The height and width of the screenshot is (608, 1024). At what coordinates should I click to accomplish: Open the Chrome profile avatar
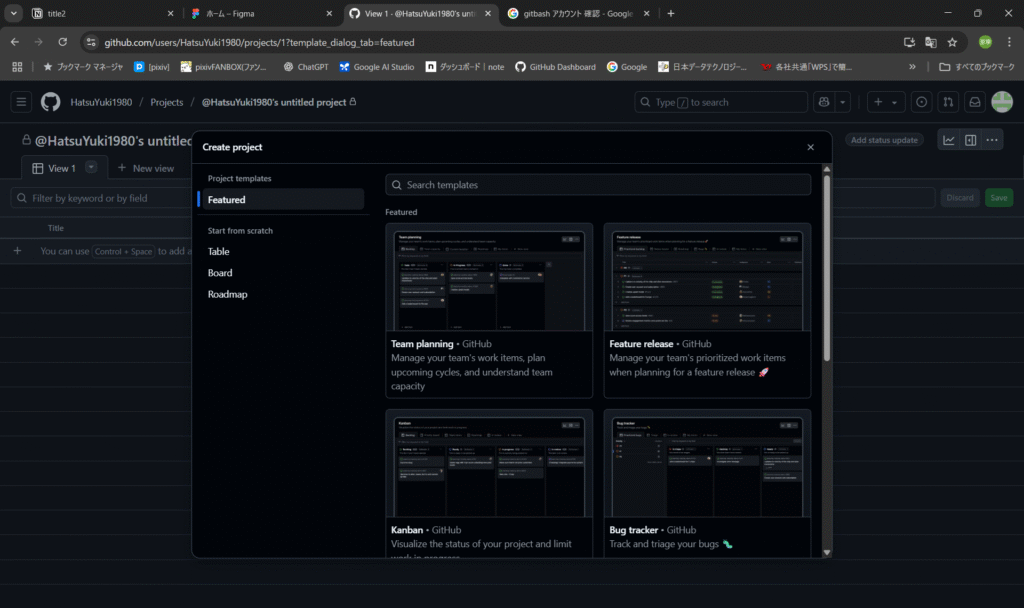[x=985, y=42]
